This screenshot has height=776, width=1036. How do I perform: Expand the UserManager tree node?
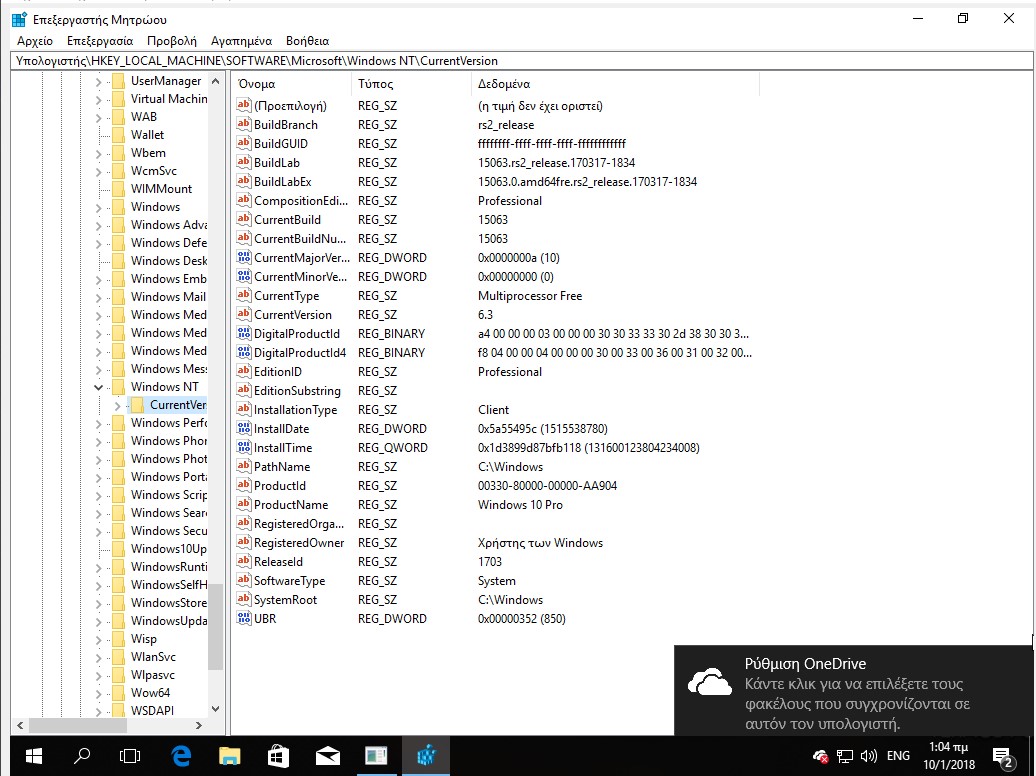click(98, 81)
